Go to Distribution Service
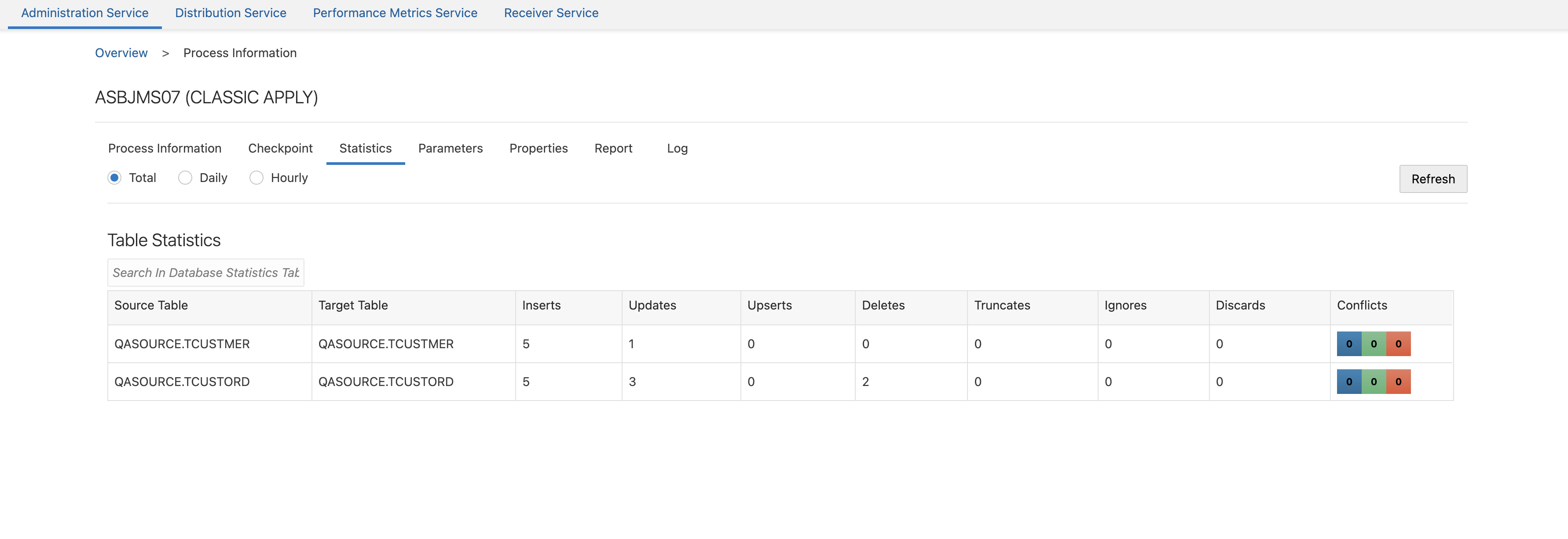 [x=230, y=13]
